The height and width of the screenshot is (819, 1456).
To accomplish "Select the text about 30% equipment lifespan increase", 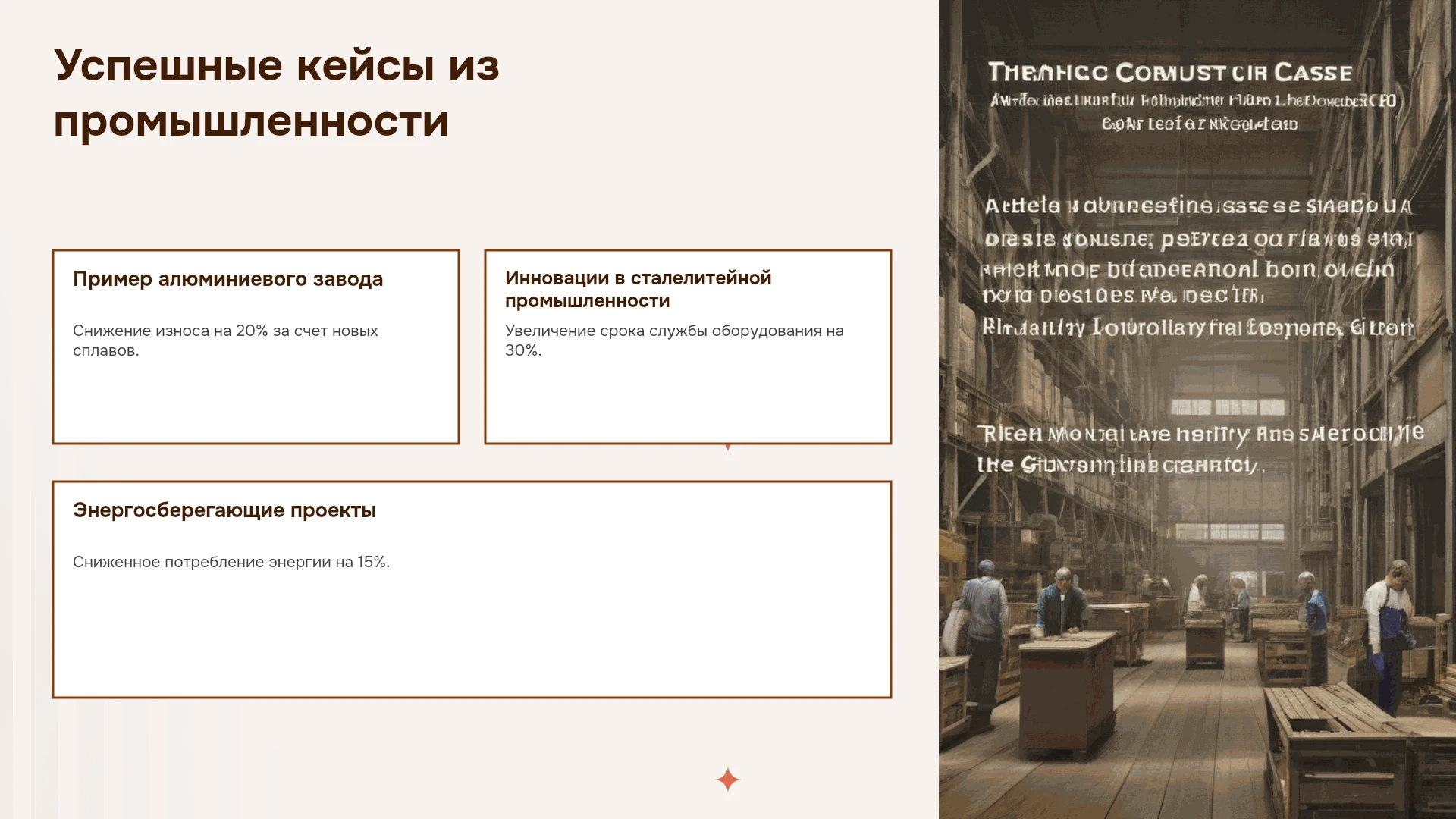I will point(674,340).
